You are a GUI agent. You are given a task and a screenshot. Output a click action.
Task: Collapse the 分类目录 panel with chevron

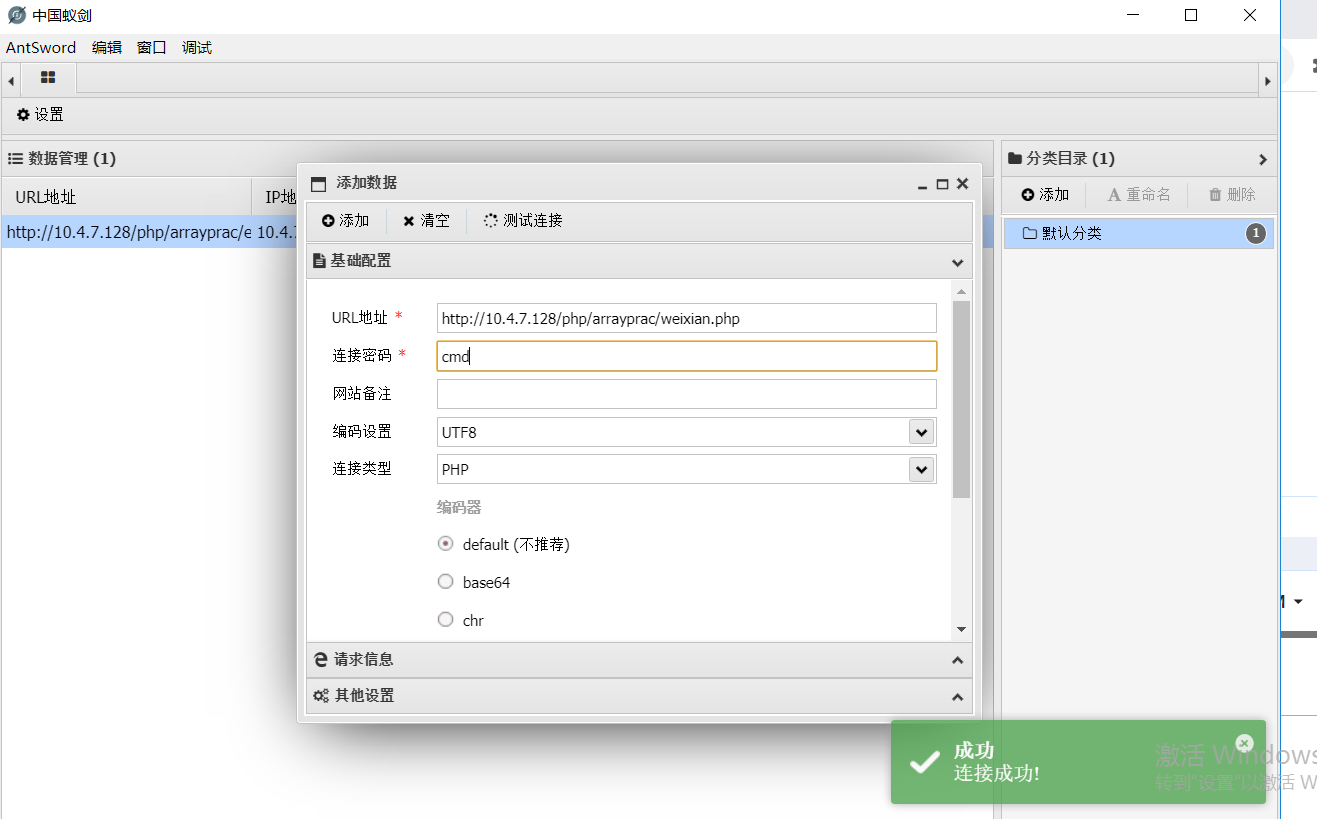coord(1263,159)
